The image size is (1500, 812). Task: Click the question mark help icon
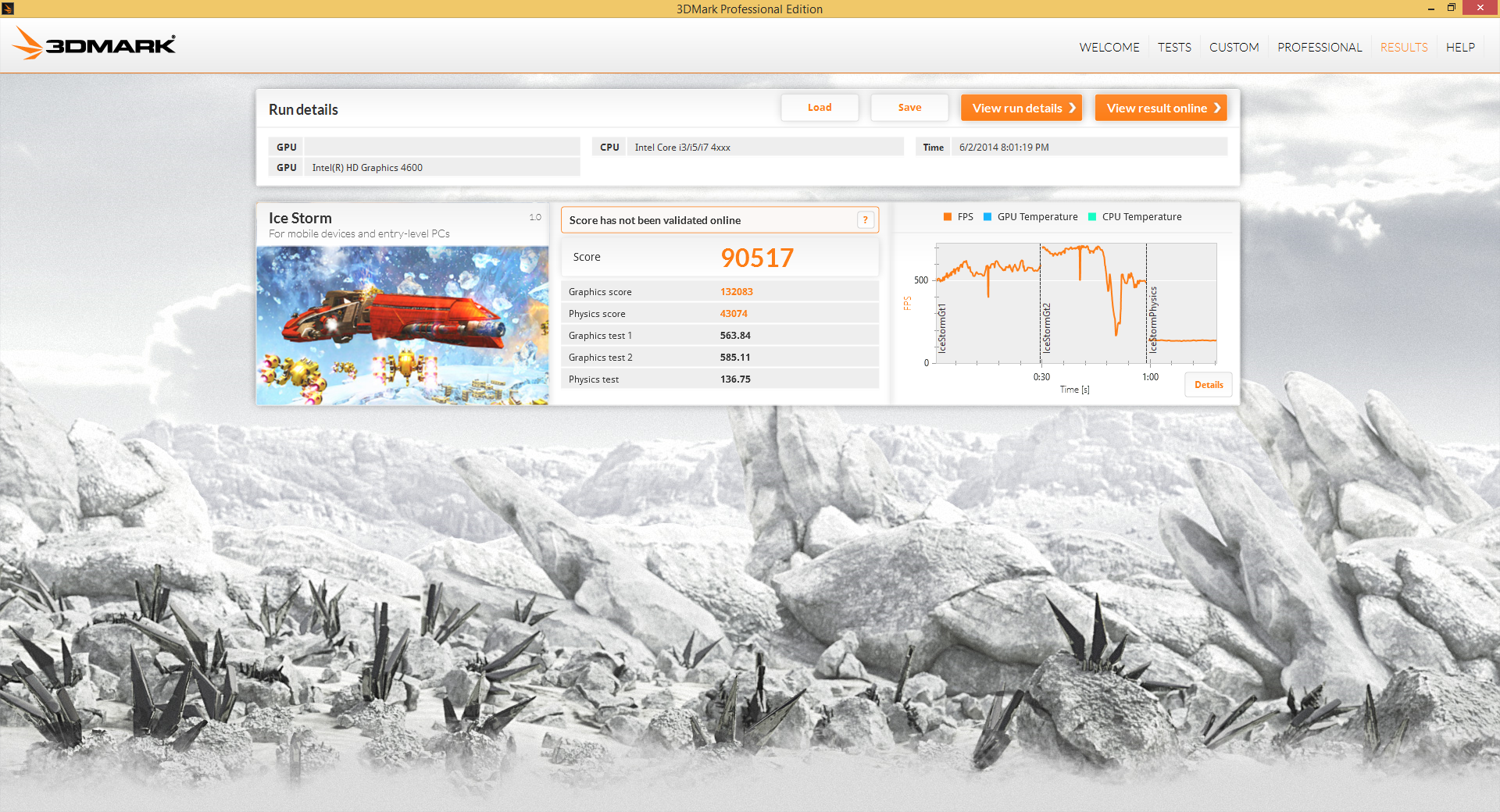(865, 220)
